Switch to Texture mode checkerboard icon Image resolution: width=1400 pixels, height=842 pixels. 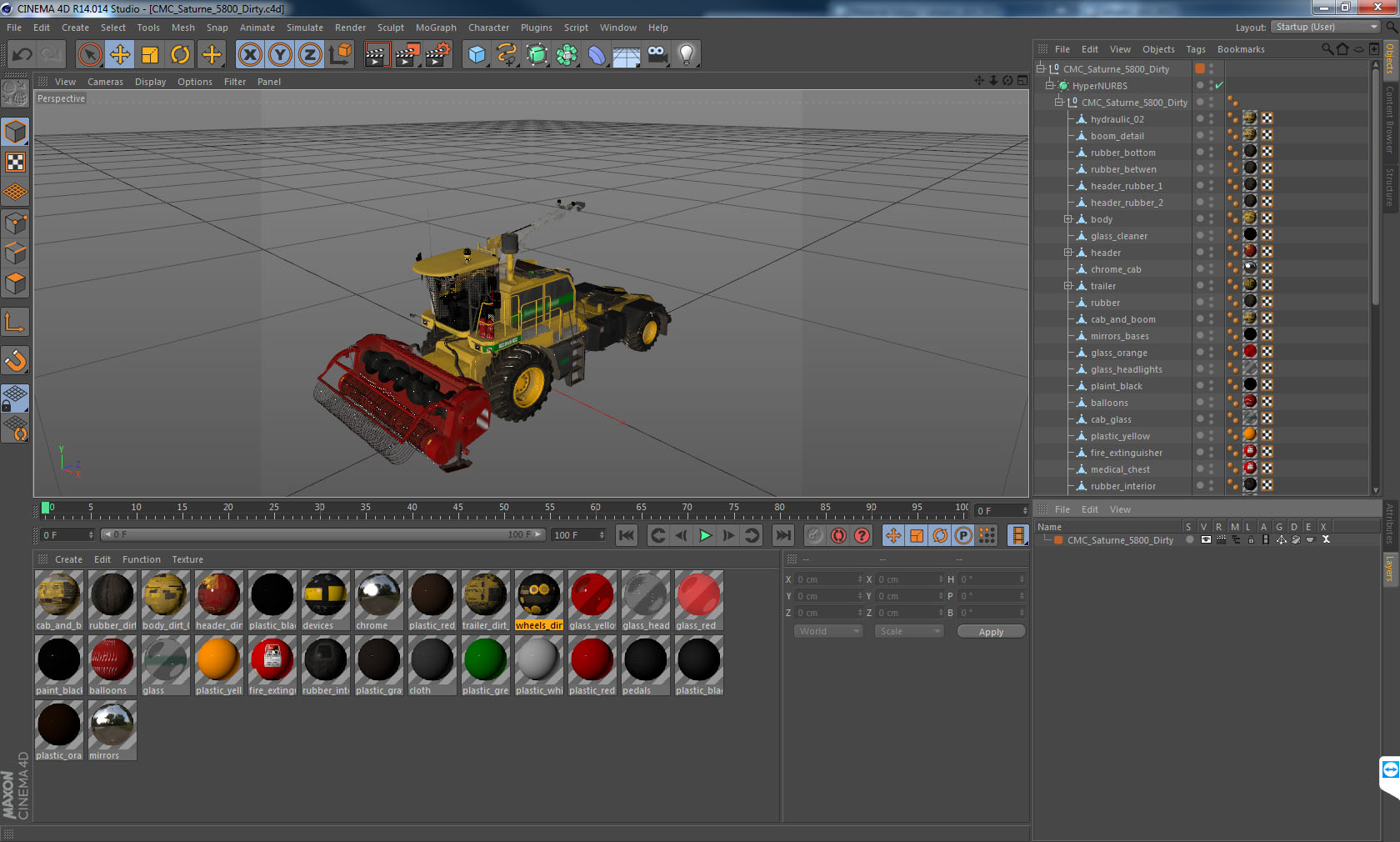15,163
